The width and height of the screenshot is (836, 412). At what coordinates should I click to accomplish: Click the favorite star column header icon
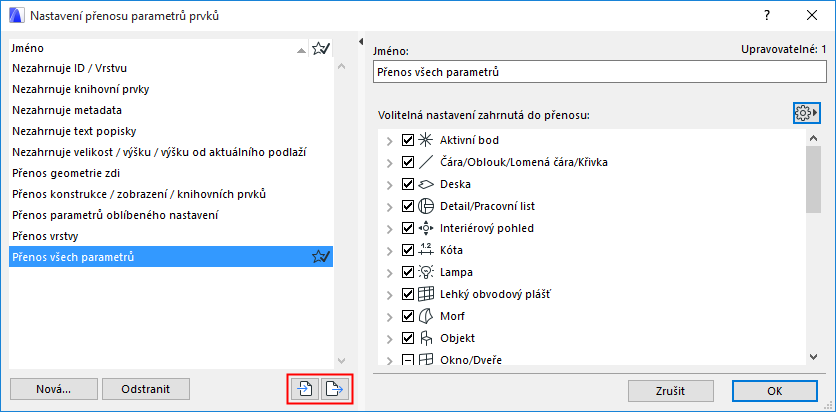(x=321, y=48)
